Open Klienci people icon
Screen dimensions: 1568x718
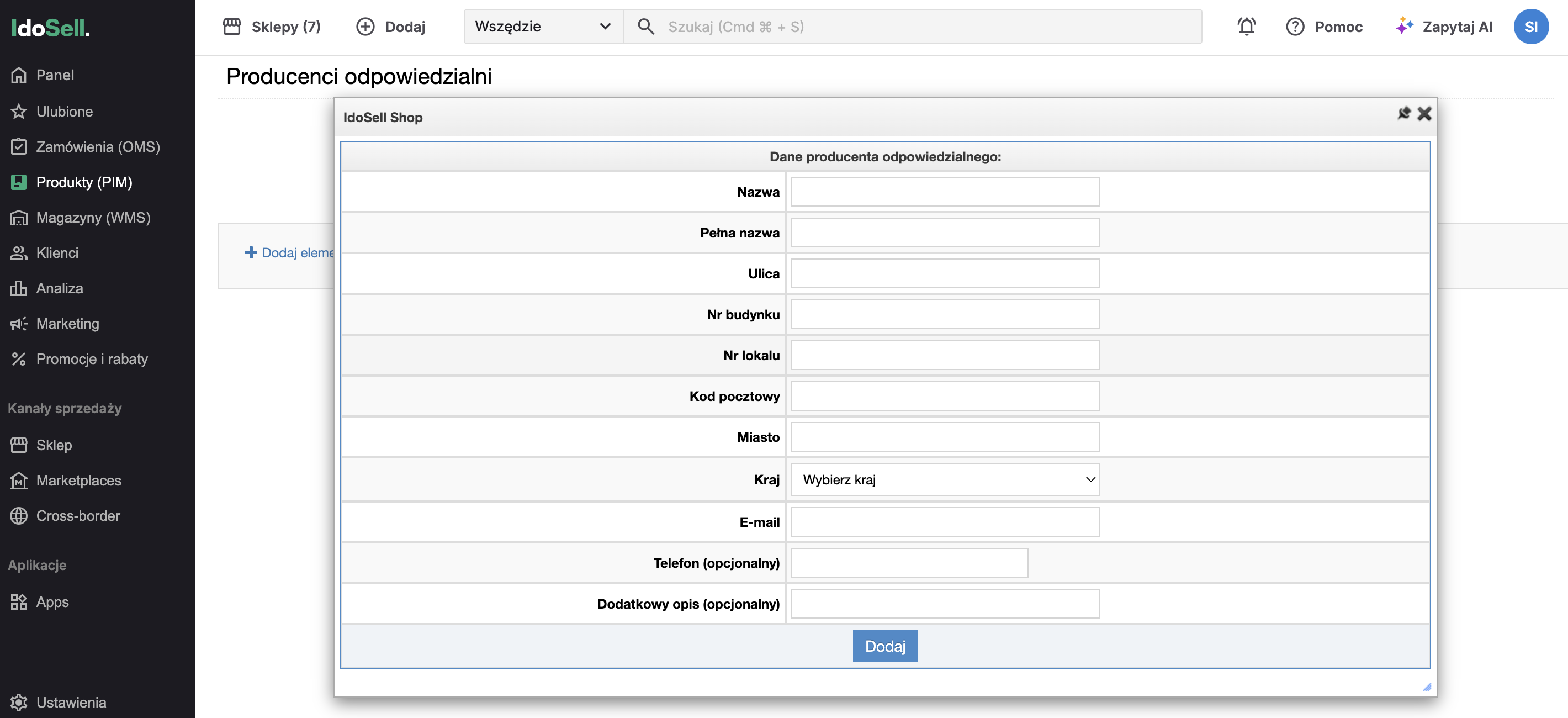coord(19,253)
